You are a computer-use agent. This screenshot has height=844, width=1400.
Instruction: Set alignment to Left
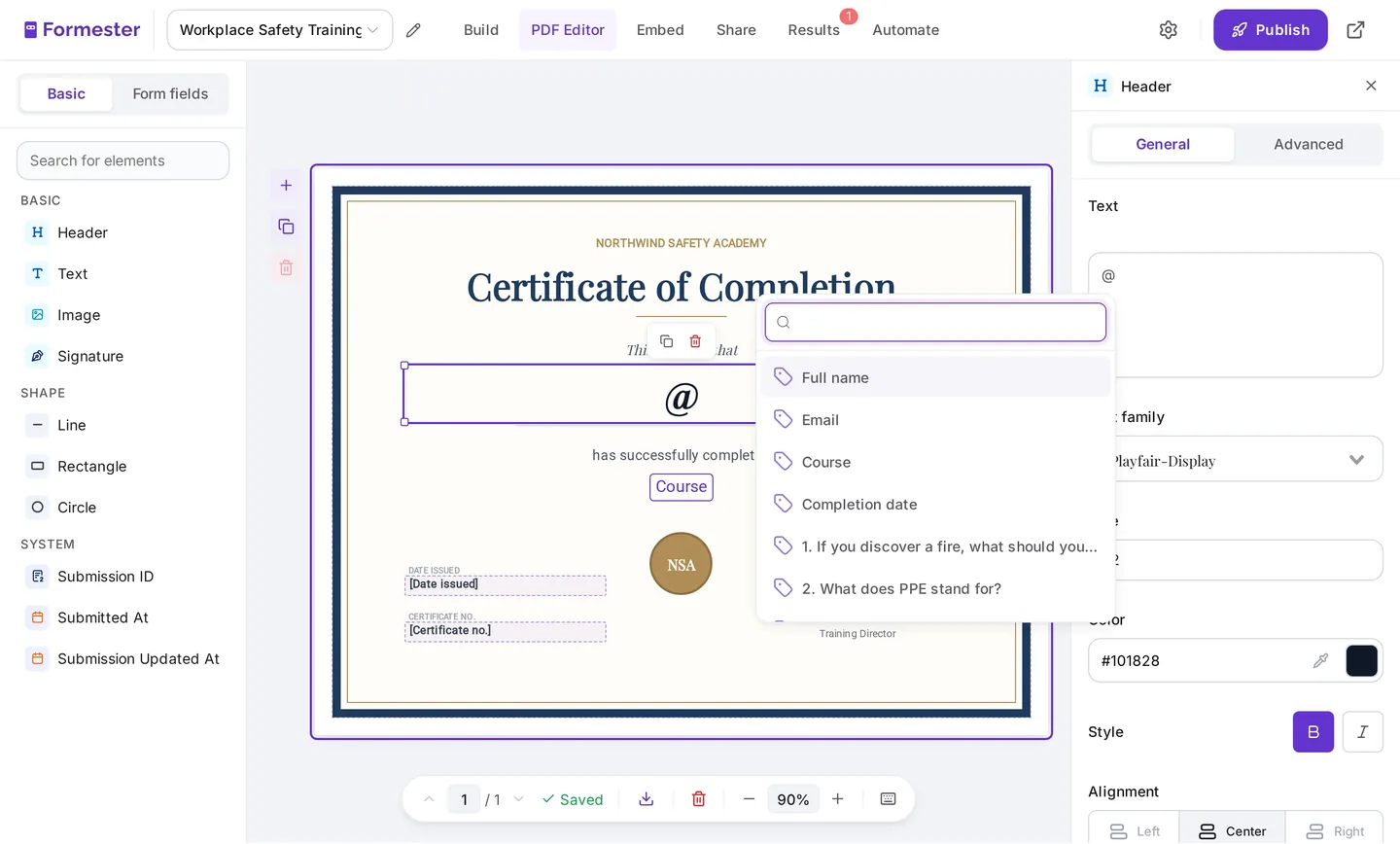1134,831
